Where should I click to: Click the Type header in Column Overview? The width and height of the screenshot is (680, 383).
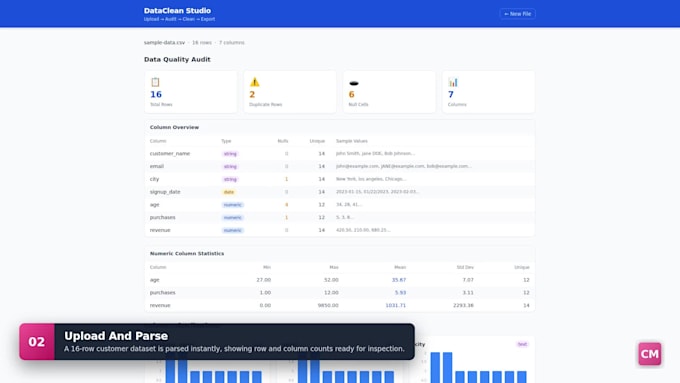coord(226,141)
